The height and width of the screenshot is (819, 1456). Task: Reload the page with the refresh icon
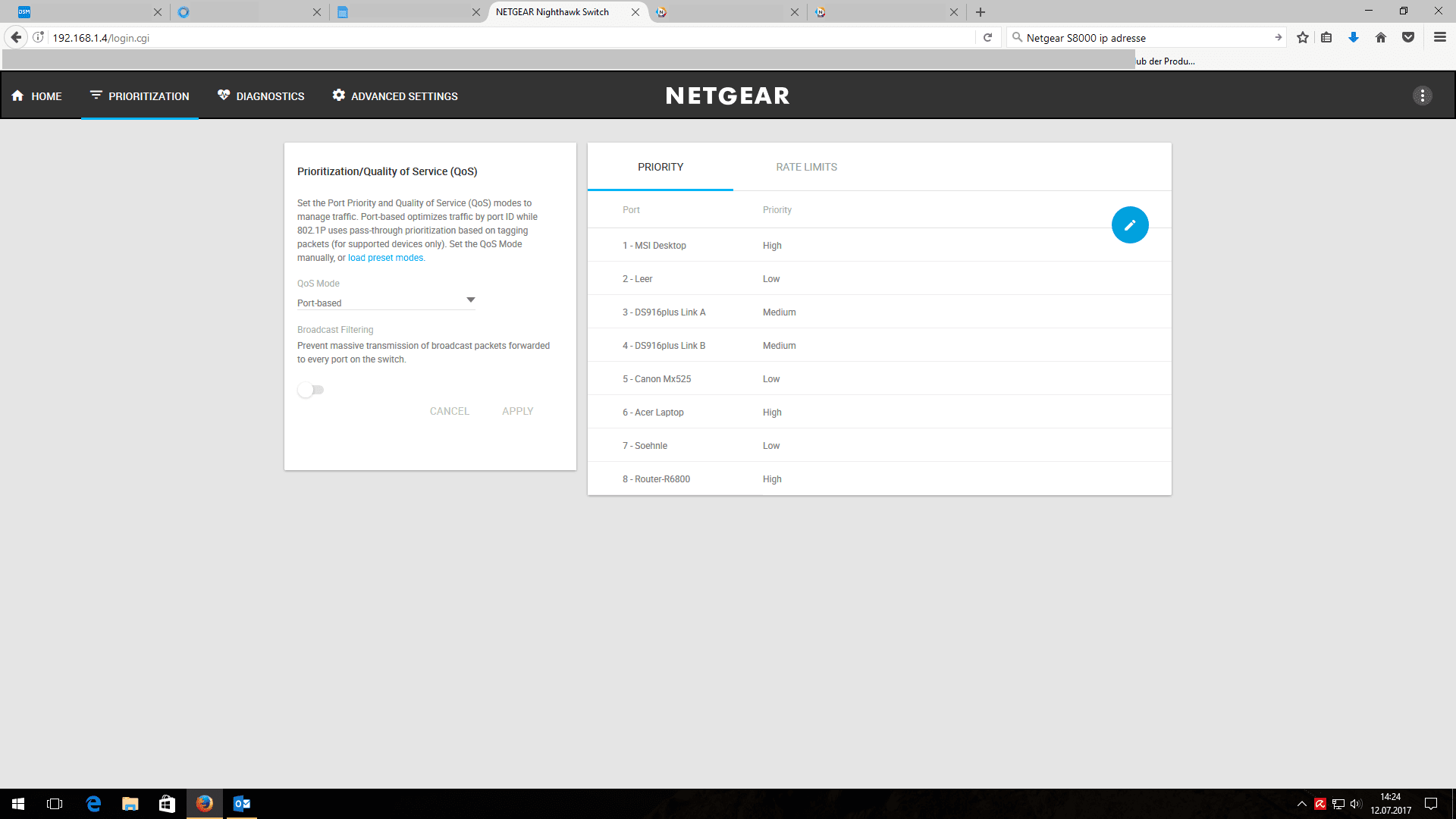[987, 37]
